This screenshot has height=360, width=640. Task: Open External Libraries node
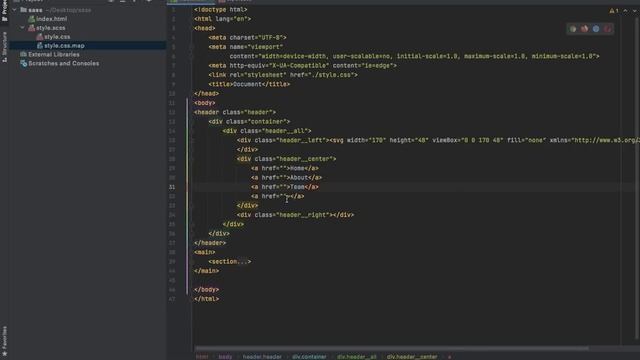(x=54, y=54)
